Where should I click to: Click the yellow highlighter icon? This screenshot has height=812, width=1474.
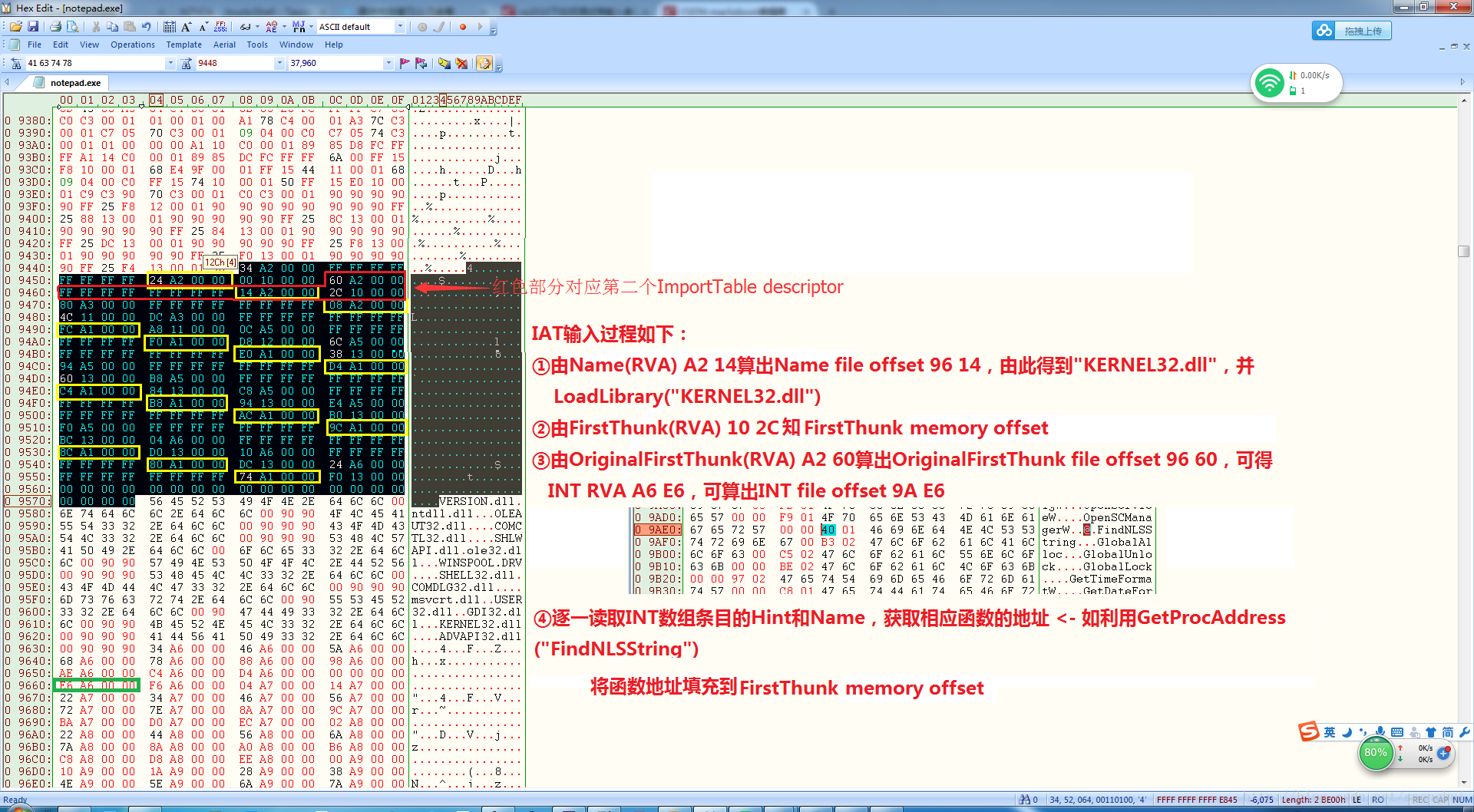tap(444, 63)
